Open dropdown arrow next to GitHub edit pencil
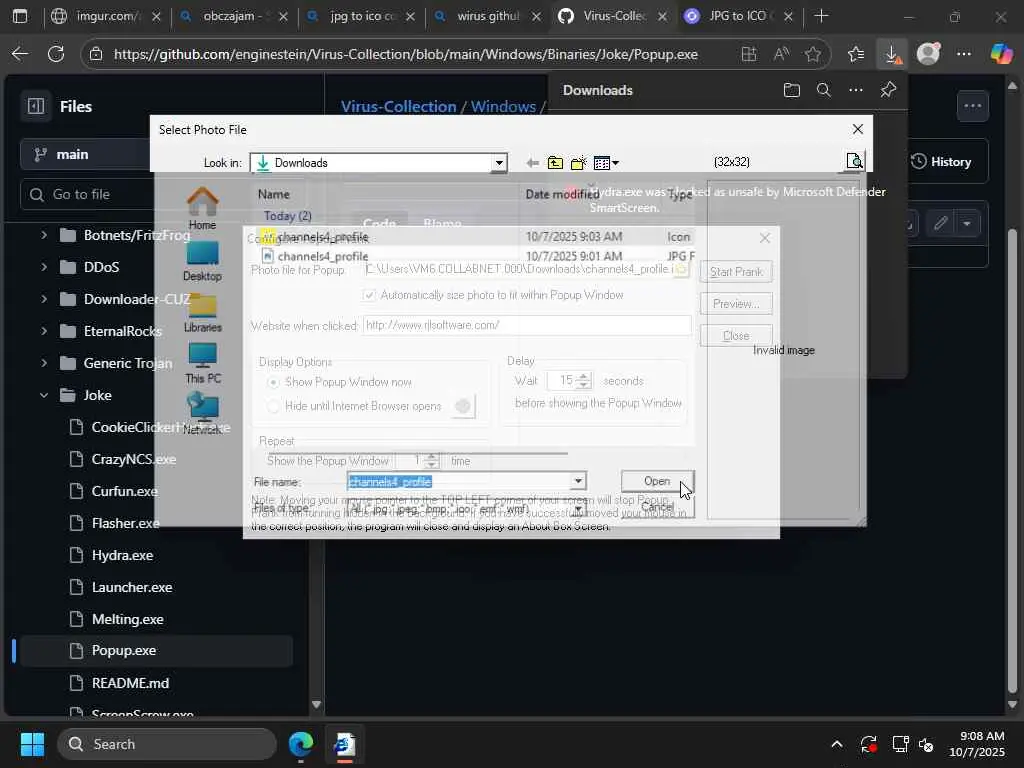This screenshot has height=768, width=1024. click(967, 224)
